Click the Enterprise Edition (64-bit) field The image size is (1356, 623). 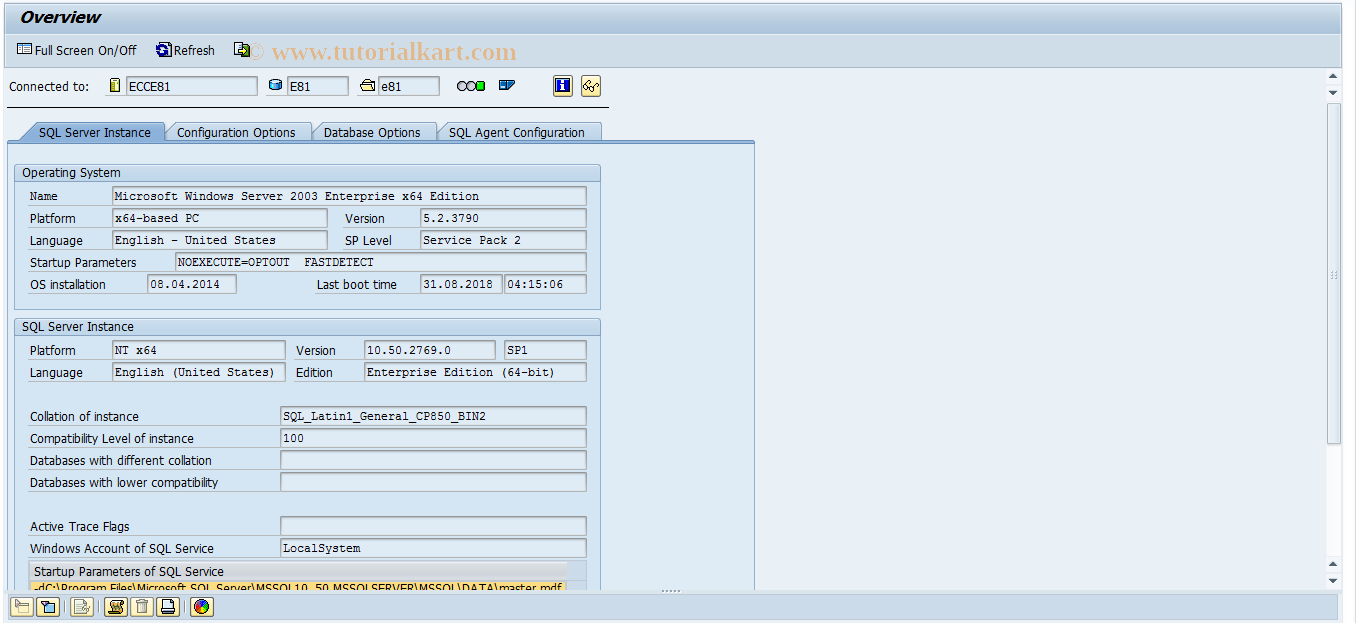[476, 372]
